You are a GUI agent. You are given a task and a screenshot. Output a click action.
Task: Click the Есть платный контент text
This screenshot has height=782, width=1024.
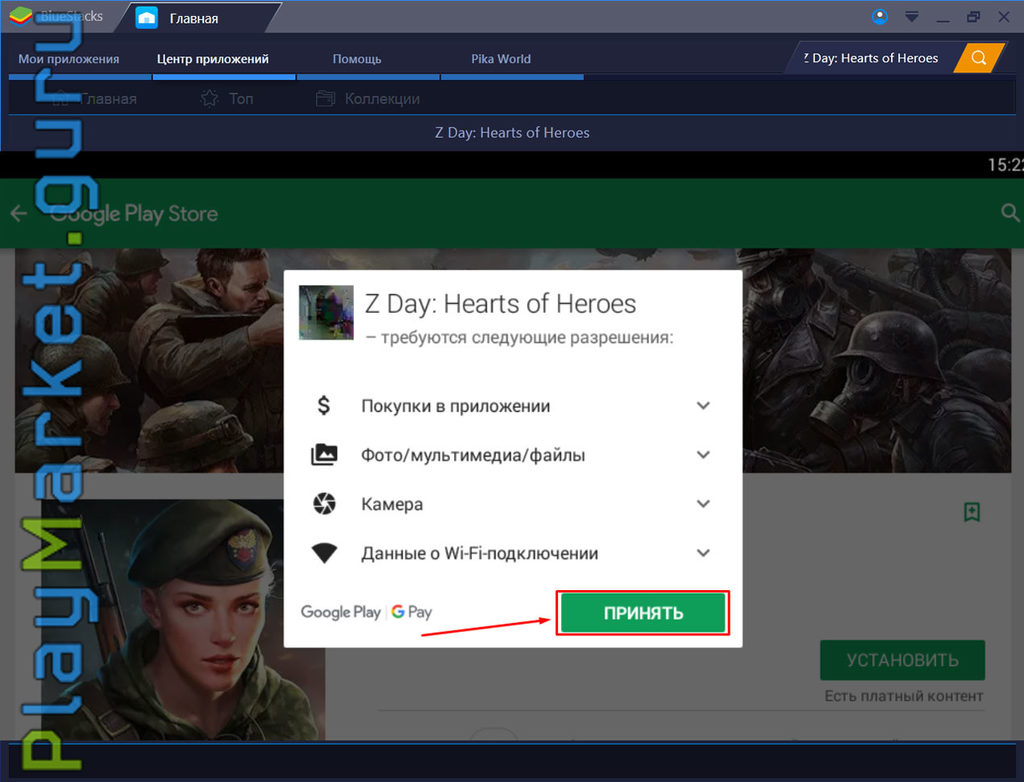903,696
